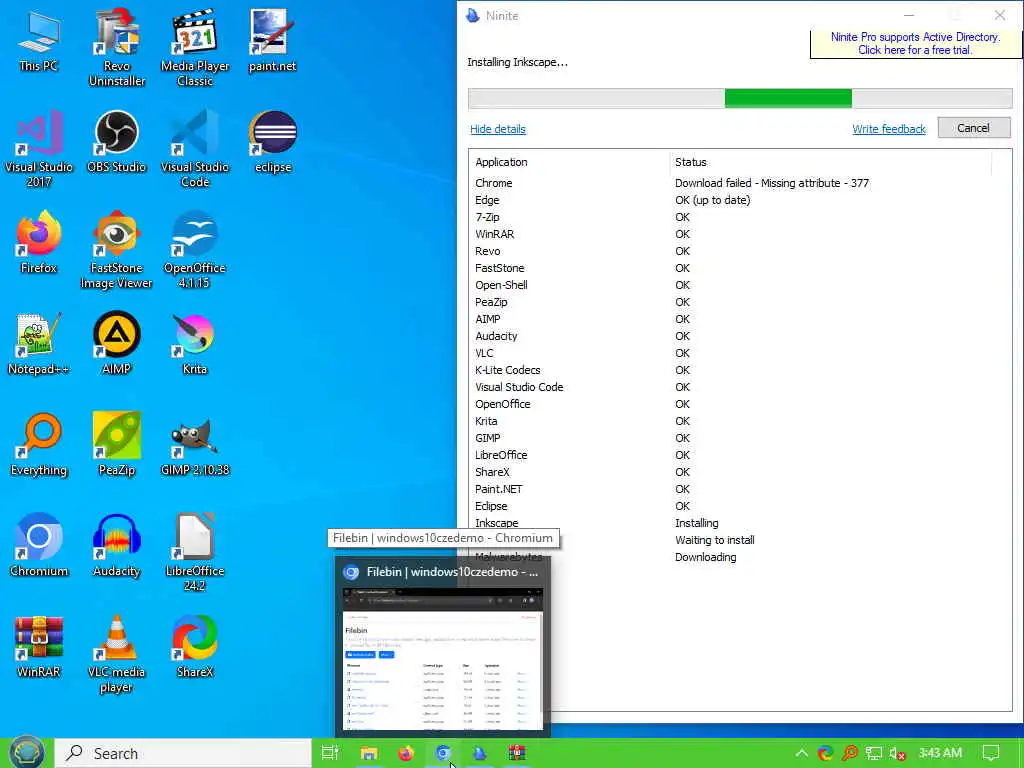Open the network status tray icon

tap(874, 754)
